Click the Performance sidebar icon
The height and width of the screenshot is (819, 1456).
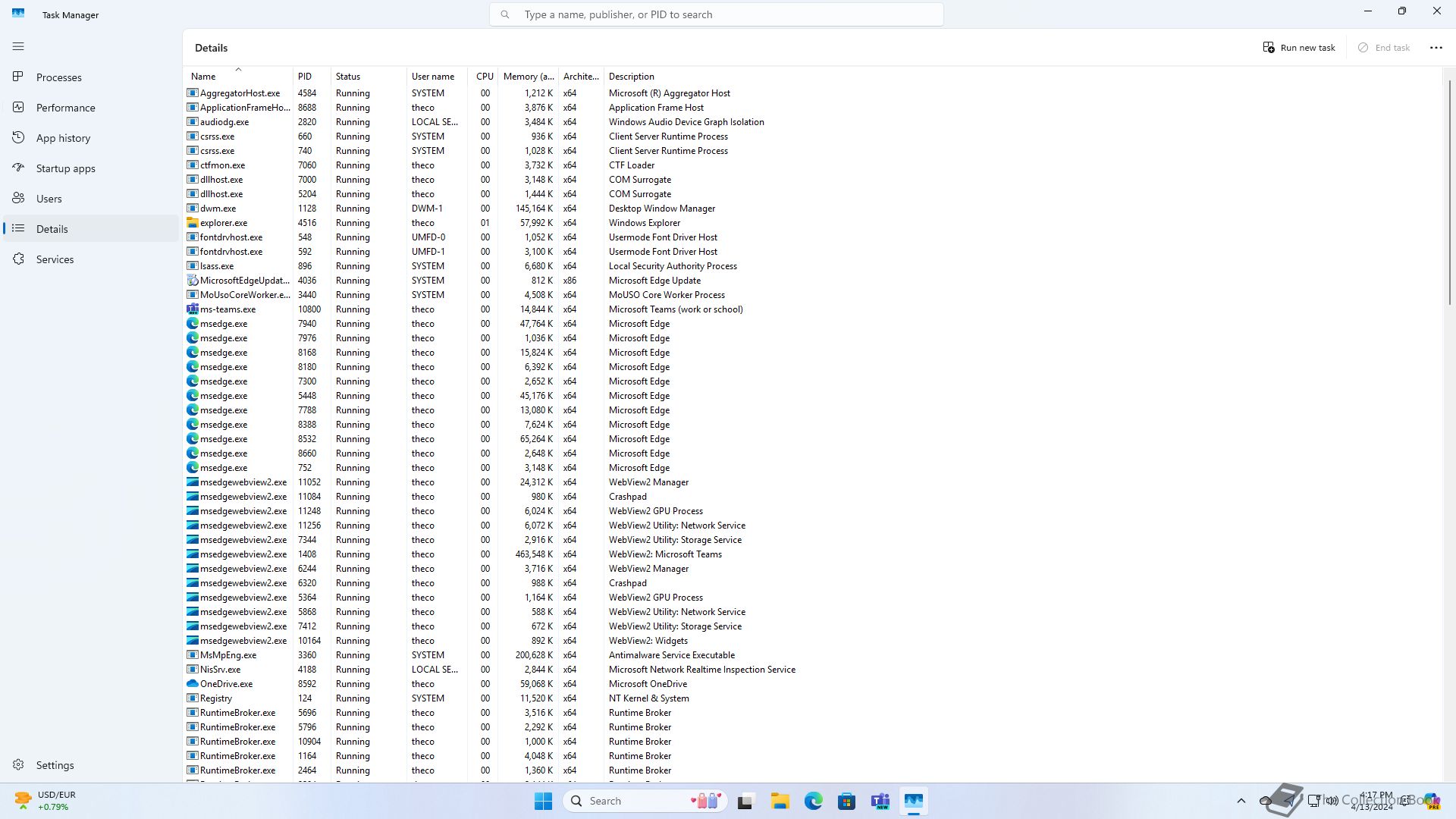(18, 107)
